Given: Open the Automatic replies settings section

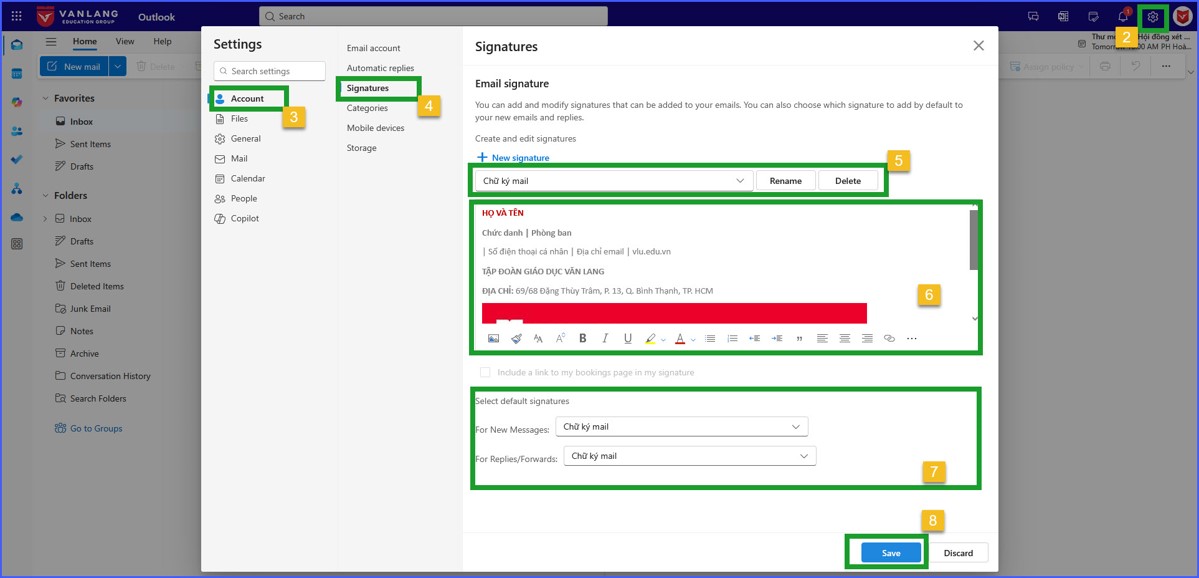Looking at the screenshot, I should (x=380, y=68).
